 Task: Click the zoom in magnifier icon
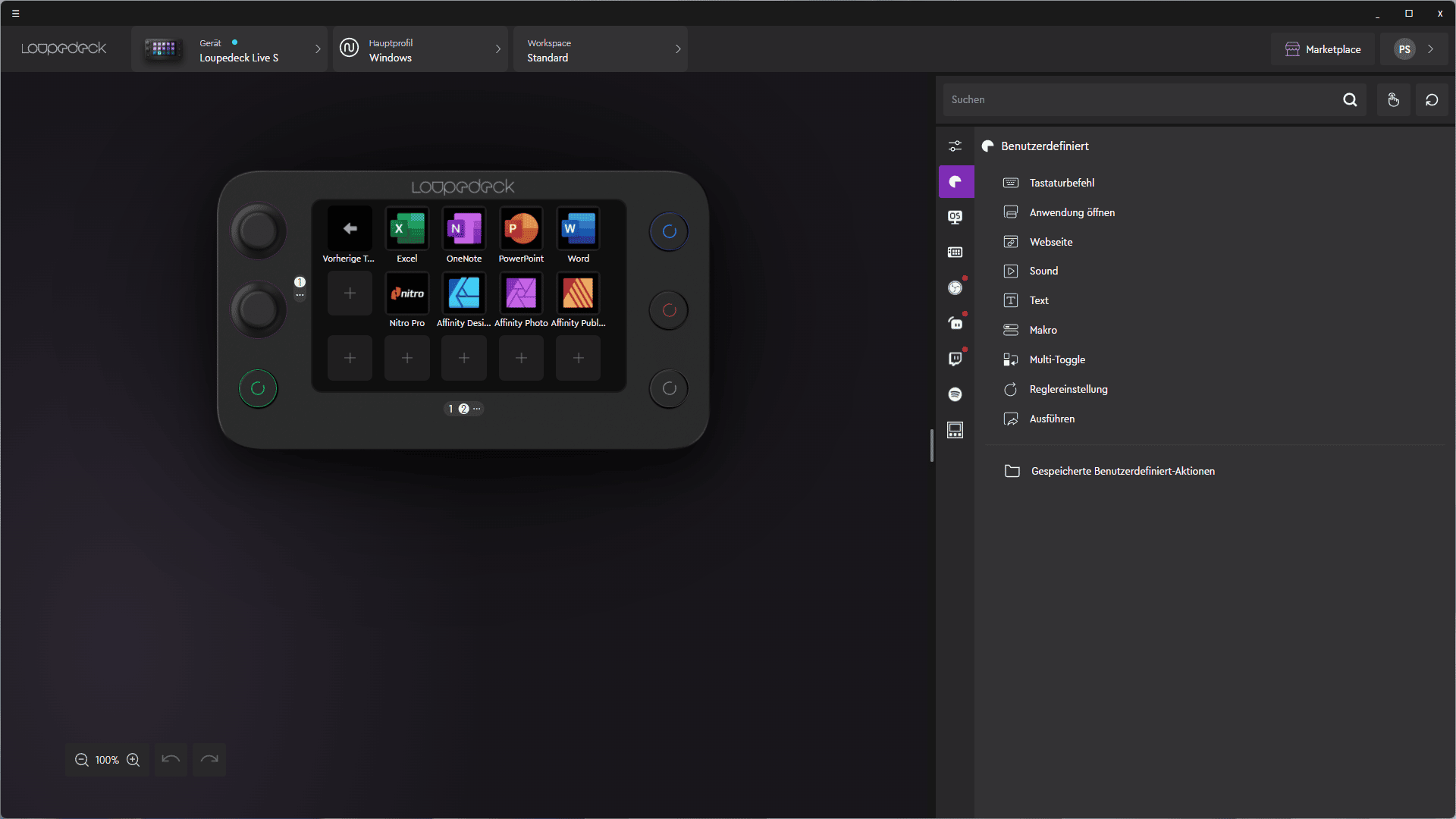[x=133, y=760]
